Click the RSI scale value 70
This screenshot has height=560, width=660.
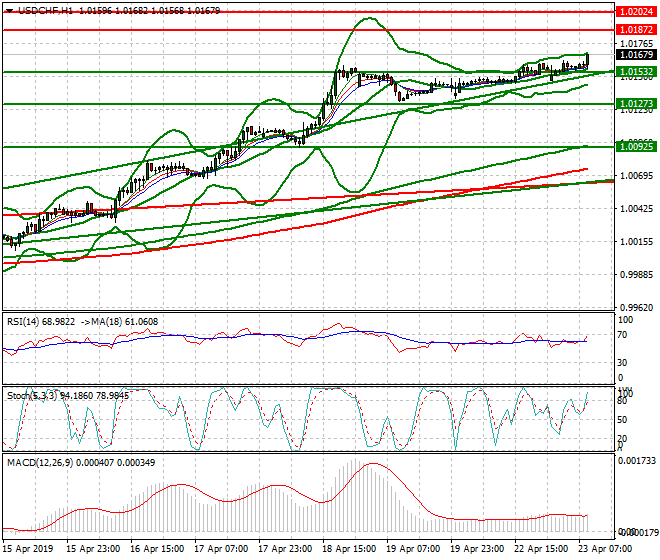623,335
